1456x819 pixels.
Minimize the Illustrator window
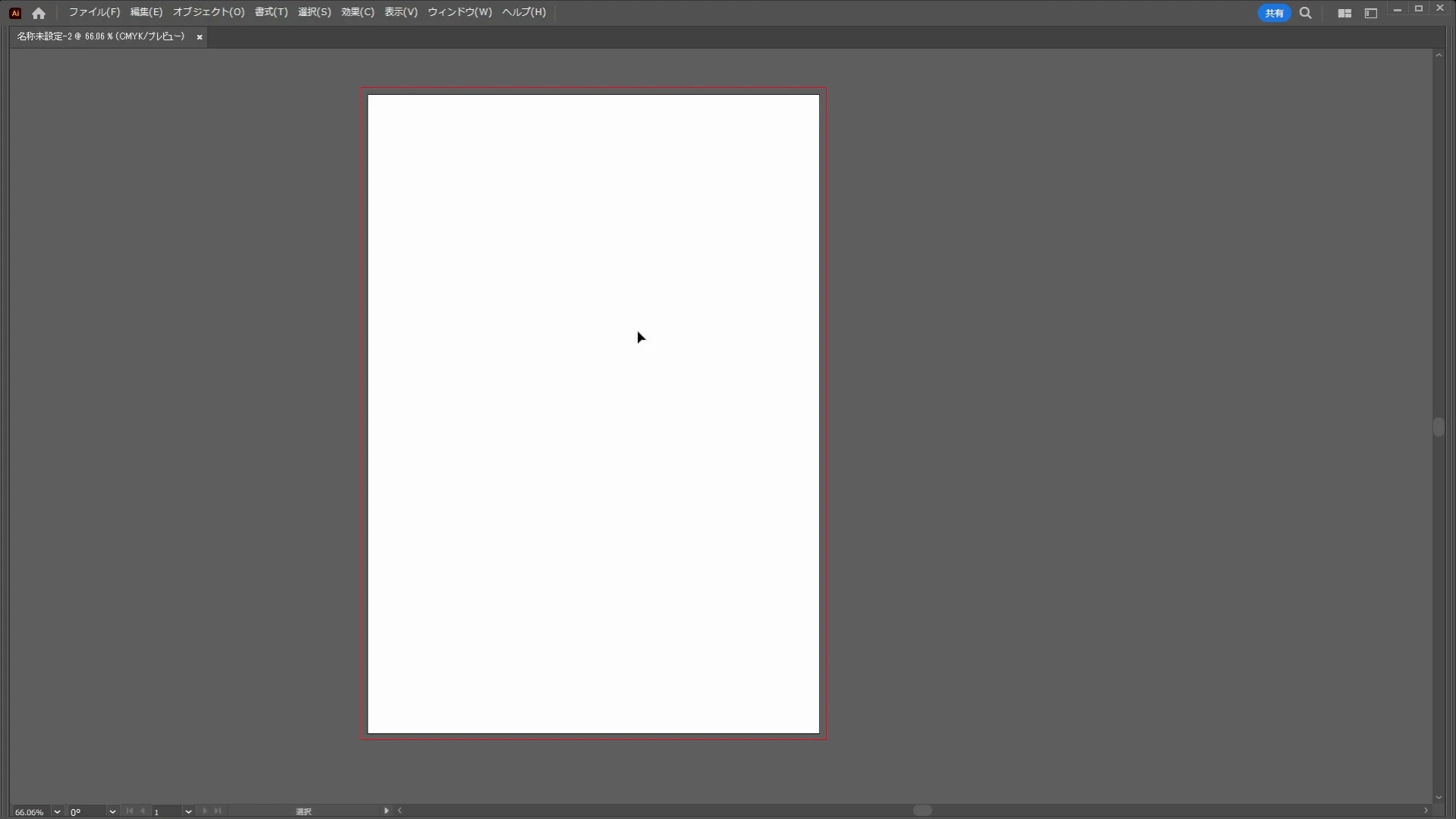coord(1398,10)
